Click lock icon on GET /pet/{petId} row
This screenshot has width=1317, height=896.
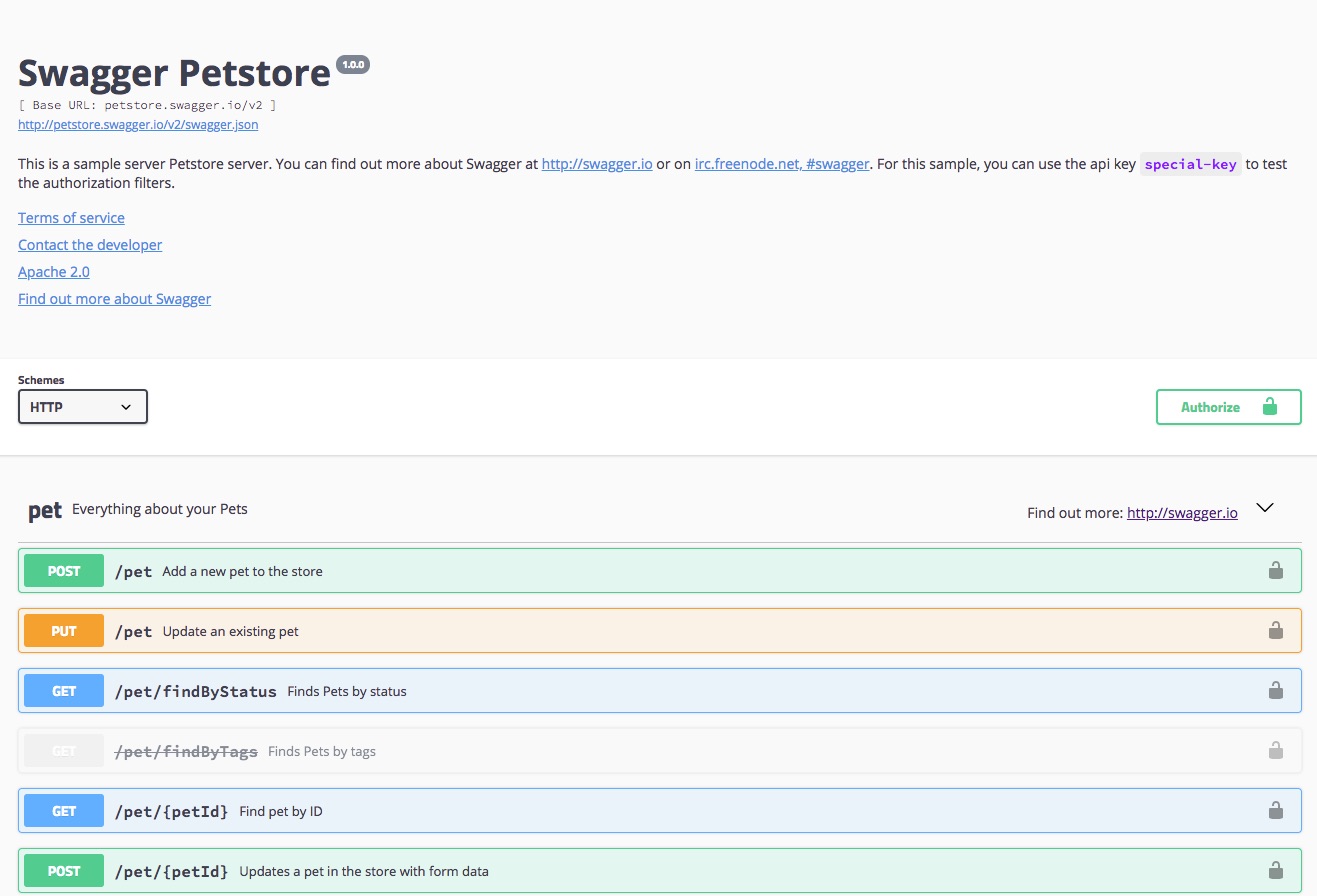click(x=1275, y=811)
